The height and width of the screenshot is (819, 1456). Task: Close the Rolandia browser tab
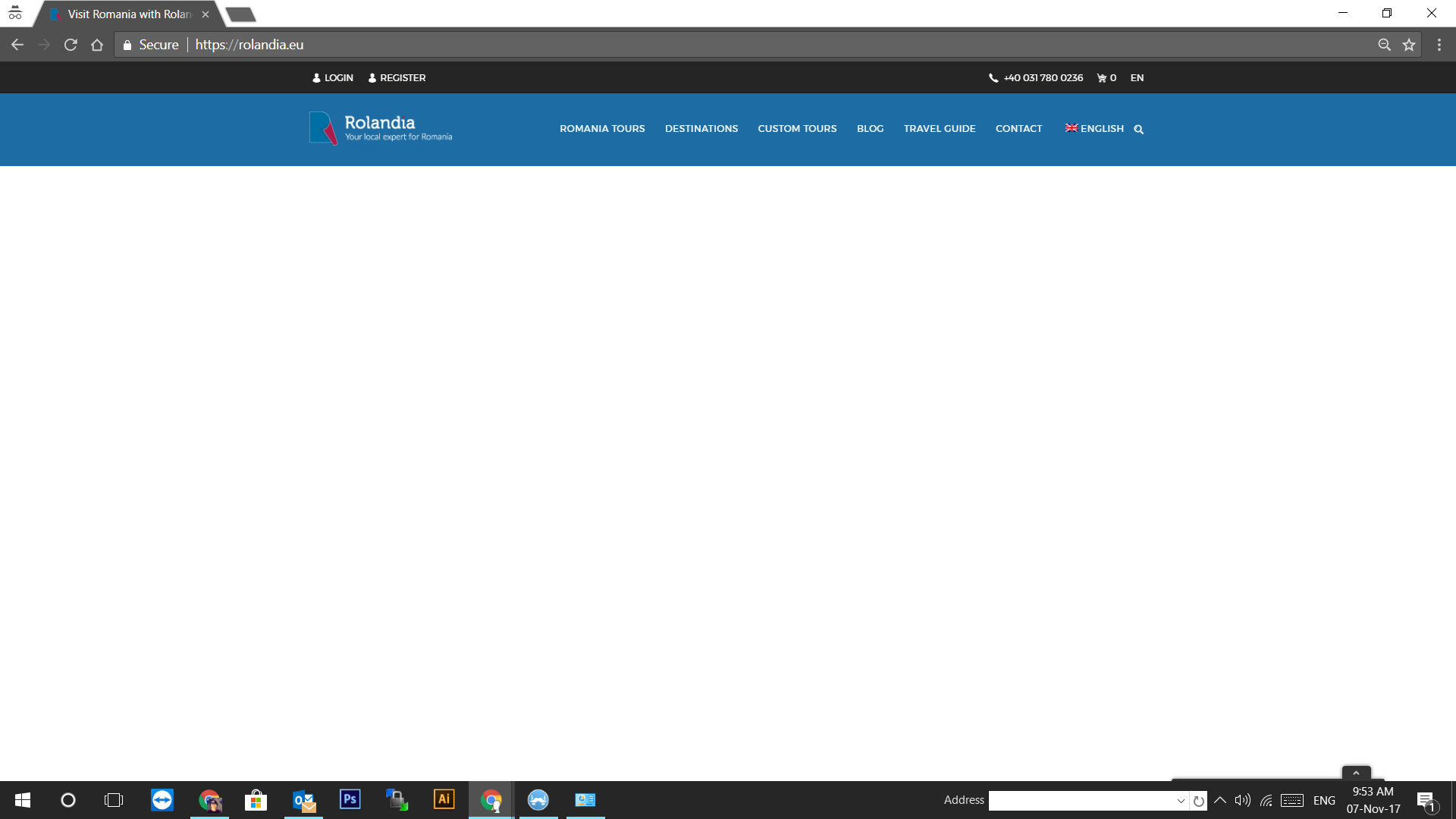(x=206, y=14)
